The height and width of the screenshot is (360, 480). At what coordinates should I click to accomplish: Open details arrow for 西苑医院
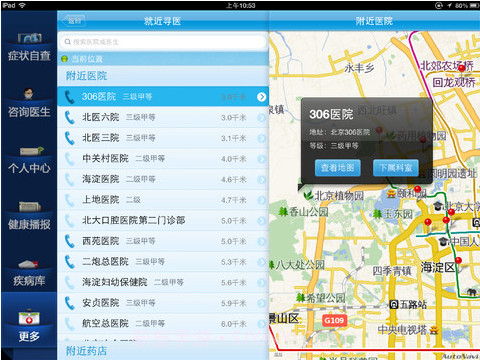point(262,241)
